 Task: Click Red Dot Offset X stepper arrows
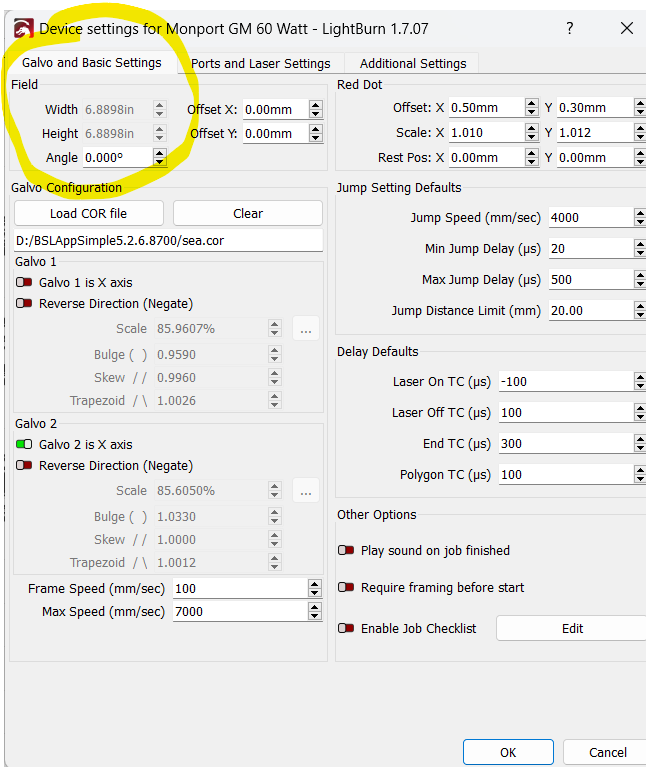(532, 108)
